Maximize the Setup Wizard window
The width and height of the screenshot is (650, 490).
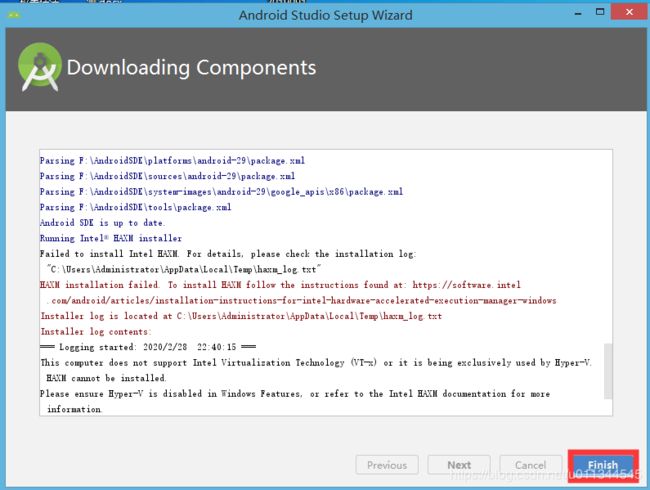pyautogui.click(x=599, y=12)
